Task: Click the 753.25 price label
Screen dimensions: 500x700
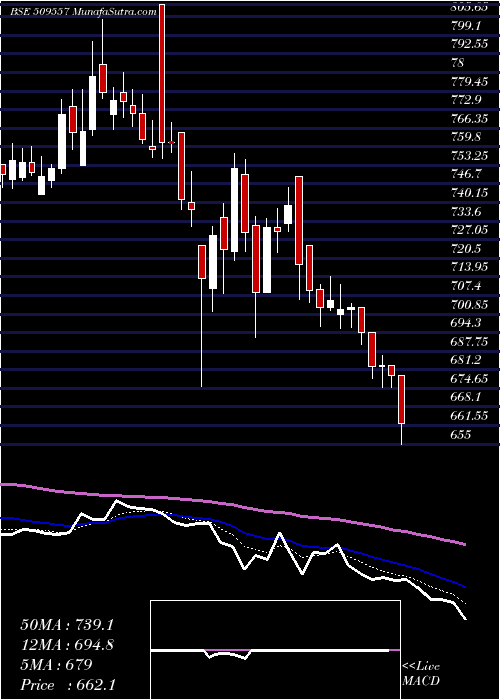Action: [470, 156]
